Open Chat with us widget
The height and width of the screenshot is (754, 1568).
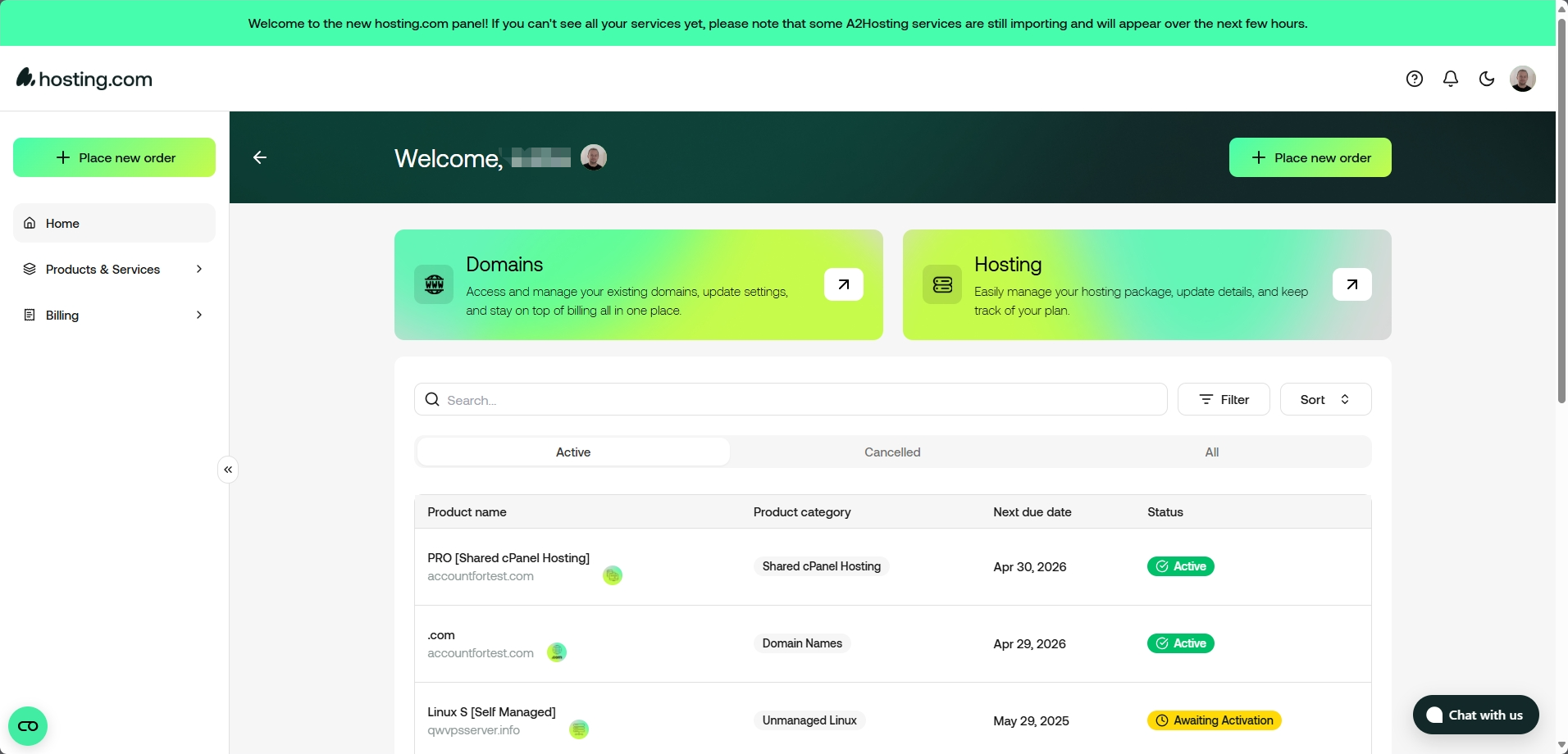pos(1475,715)
